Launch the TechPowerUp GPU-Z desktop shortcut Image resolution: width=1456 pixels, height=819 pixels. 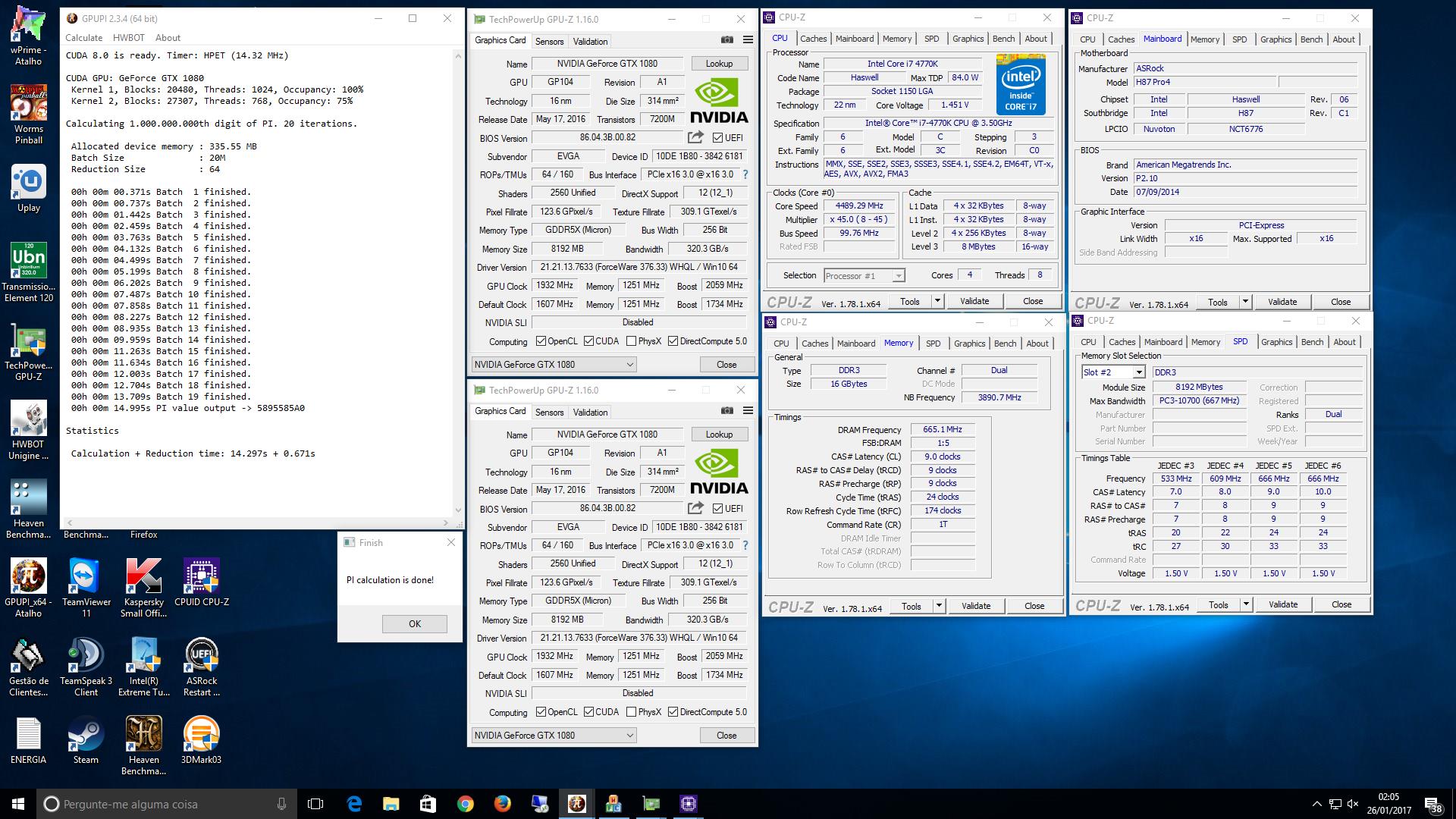[x=28, y=353]
